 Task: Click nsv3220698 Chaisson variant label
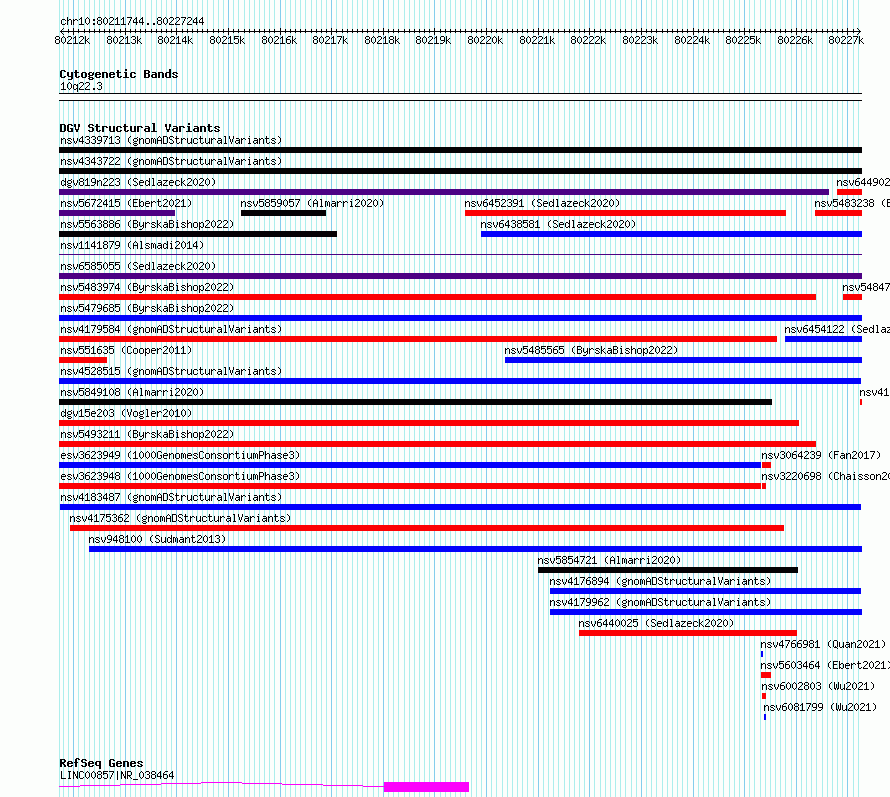tap(825, 476)
